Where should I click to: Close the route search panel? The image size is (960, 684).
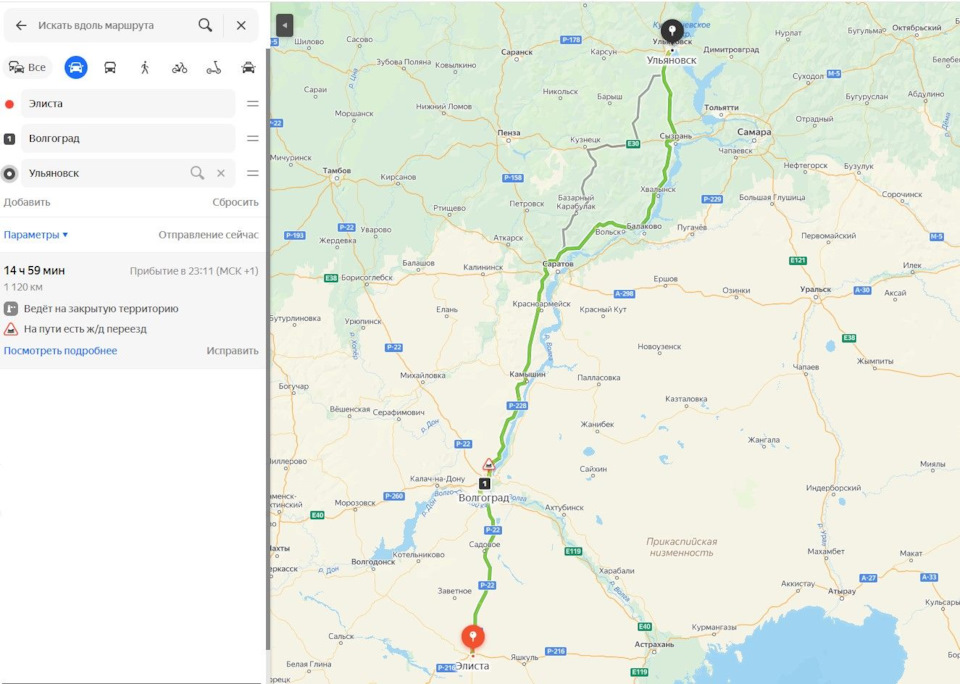pyautogui.click(x=241, y=25)
